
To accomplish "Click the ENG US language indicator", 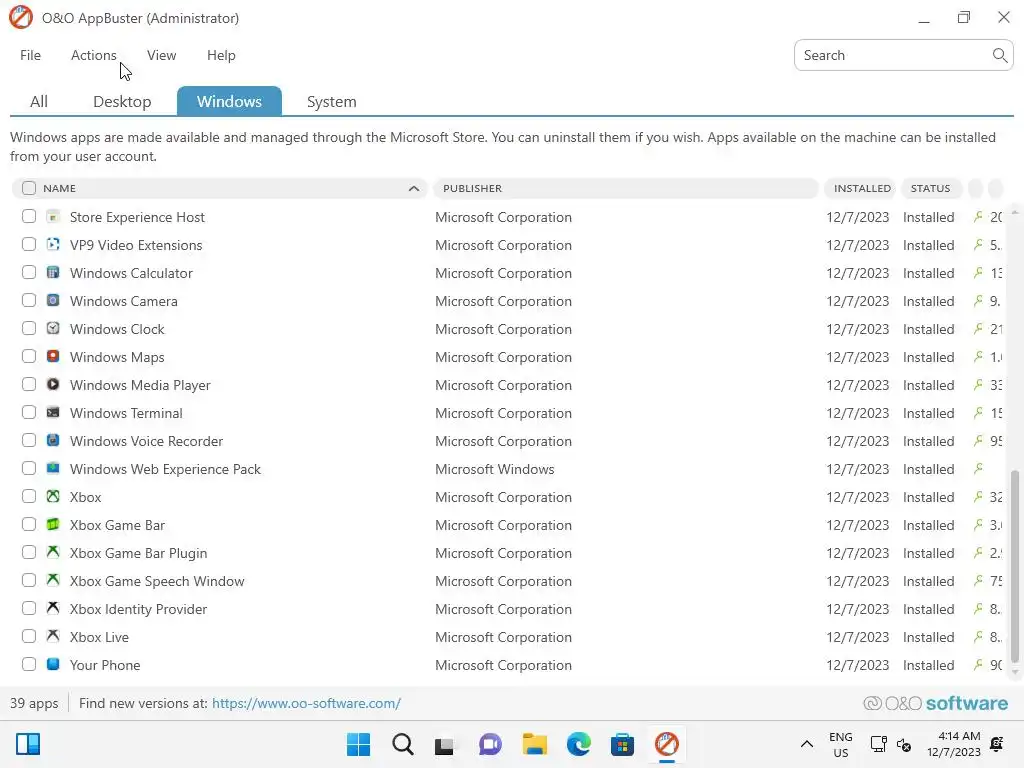I will [840, 744].
